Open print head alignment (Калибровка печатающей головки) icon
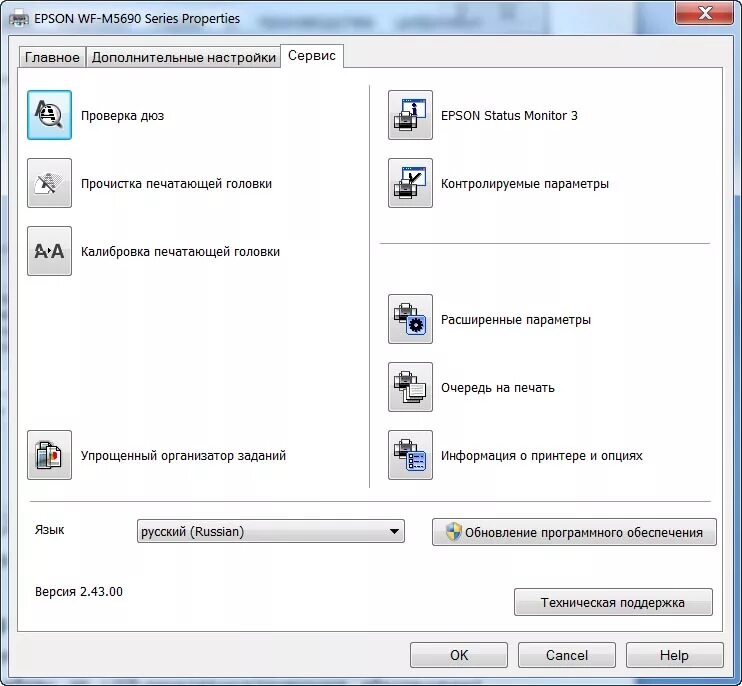This screenshot has width=742, height=686. tap(49, 251)
